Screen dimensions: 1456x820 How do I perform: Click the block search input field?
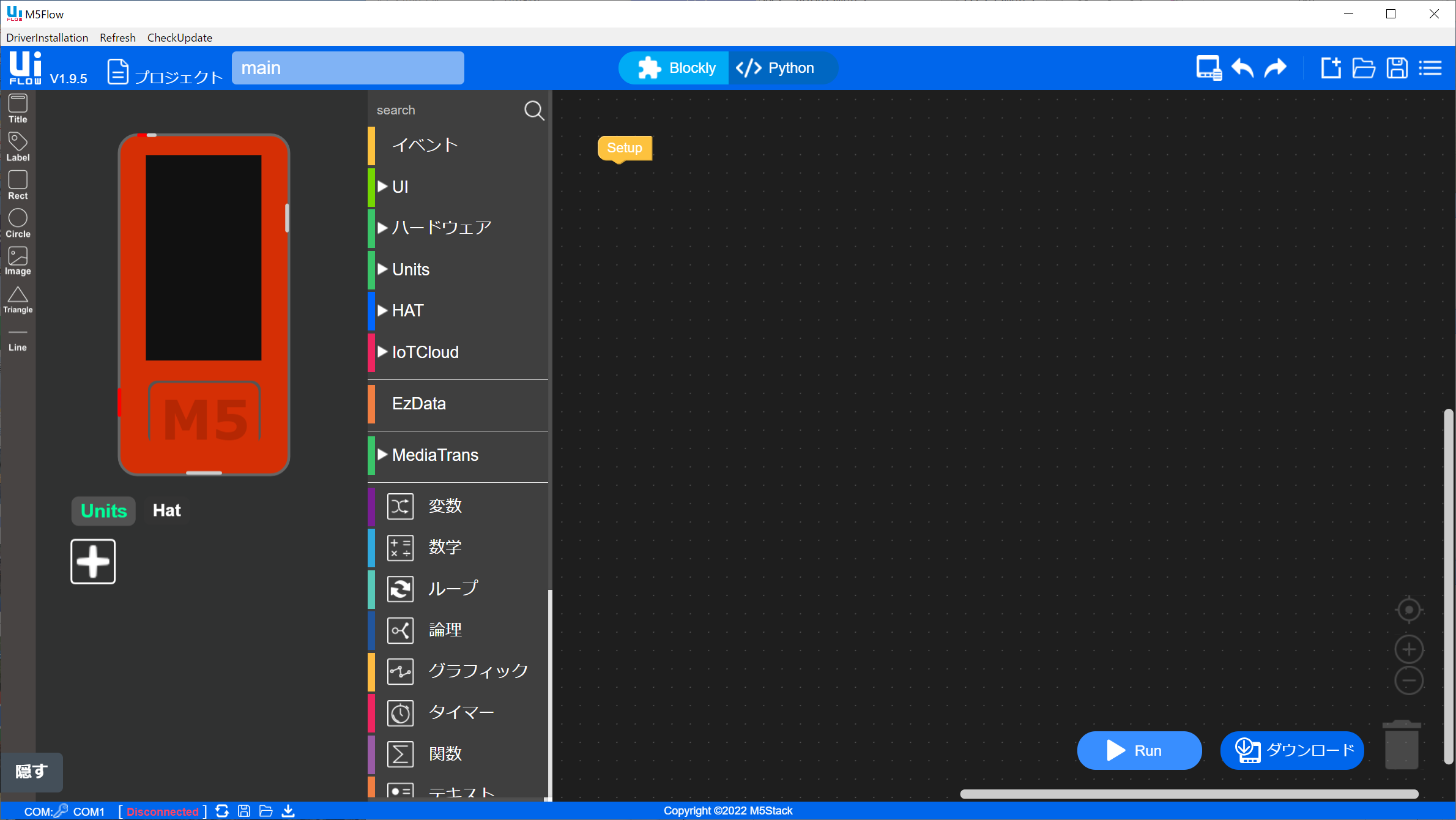pyautogui.click(x=447, y=110)
